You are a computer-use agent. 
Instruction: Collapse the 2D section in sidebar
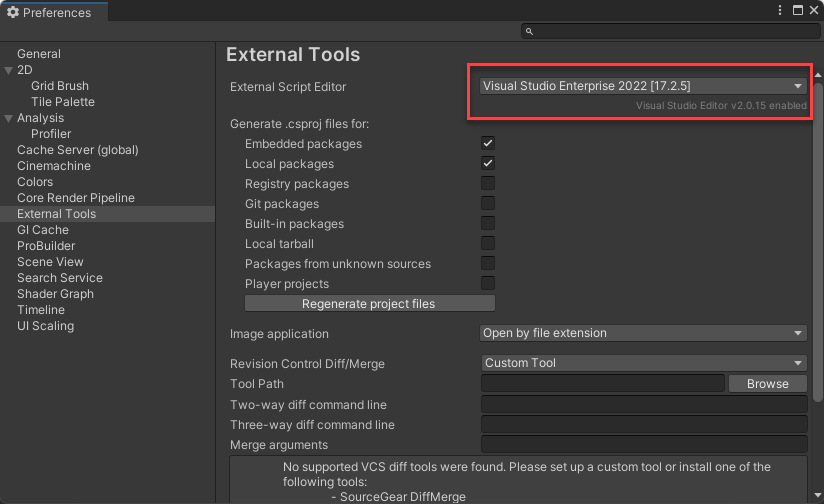click(9, 70)
